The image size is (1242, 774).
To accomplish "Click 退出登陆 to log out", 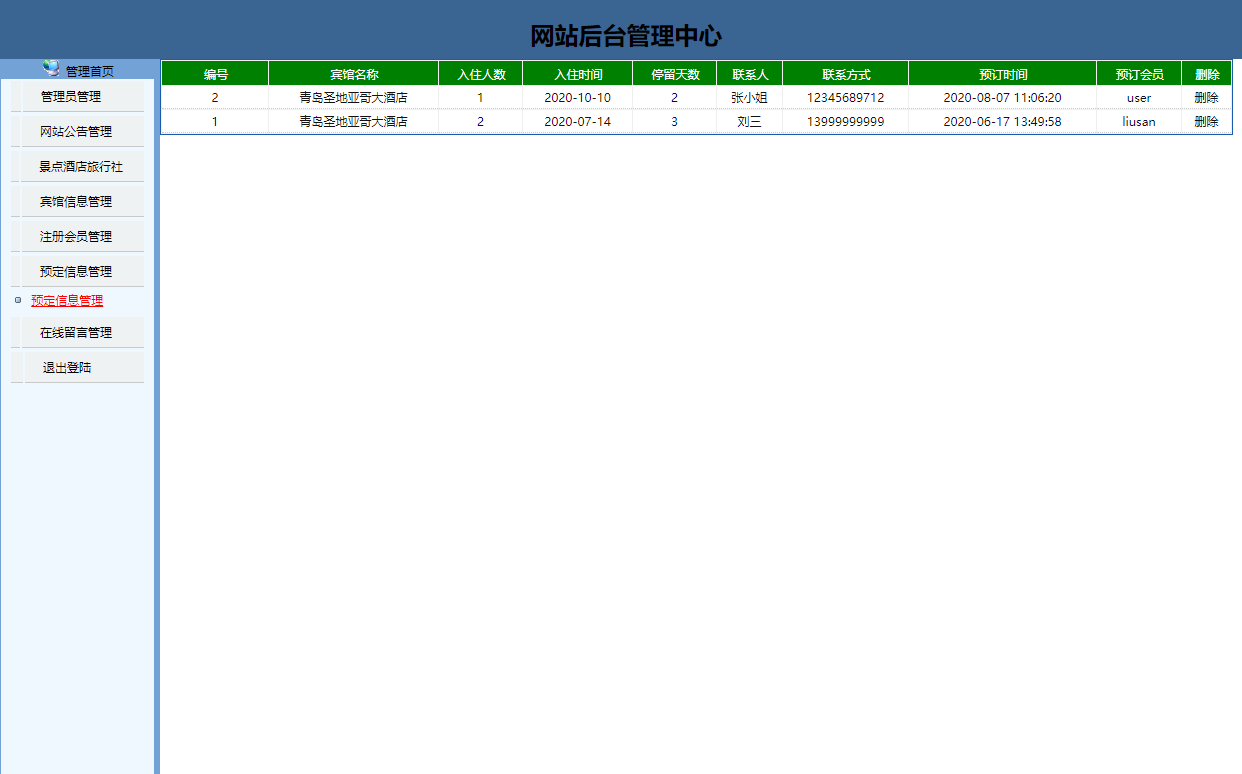I will [77, 366].
